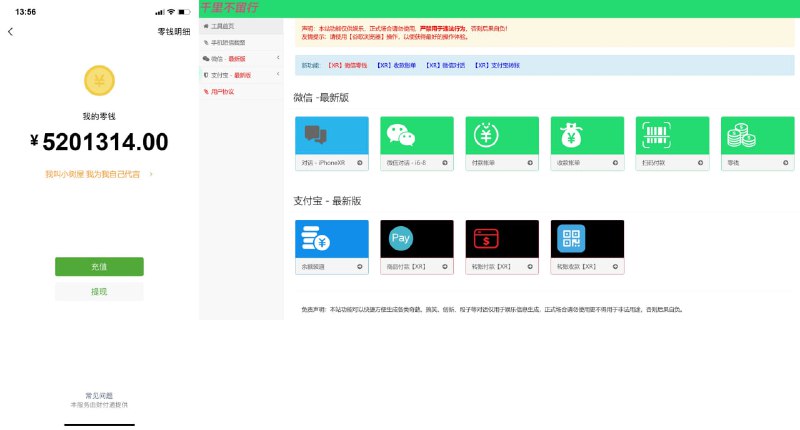Click the home icon beside 工具首页
The width and height of the screenshot is (800, 430).
[x=206, y=26]
